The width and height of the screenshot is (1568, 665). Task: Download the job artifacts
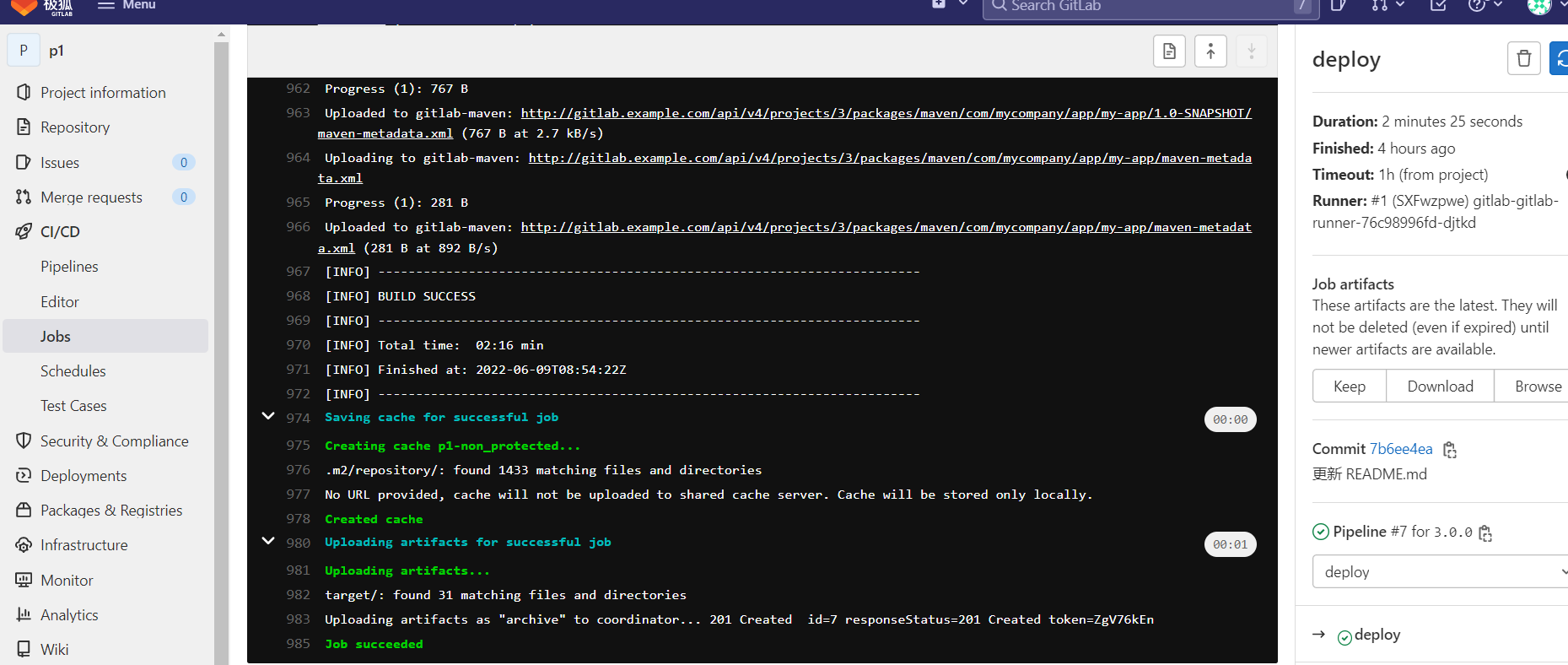pyautogui.click(x=1440, y=386)
